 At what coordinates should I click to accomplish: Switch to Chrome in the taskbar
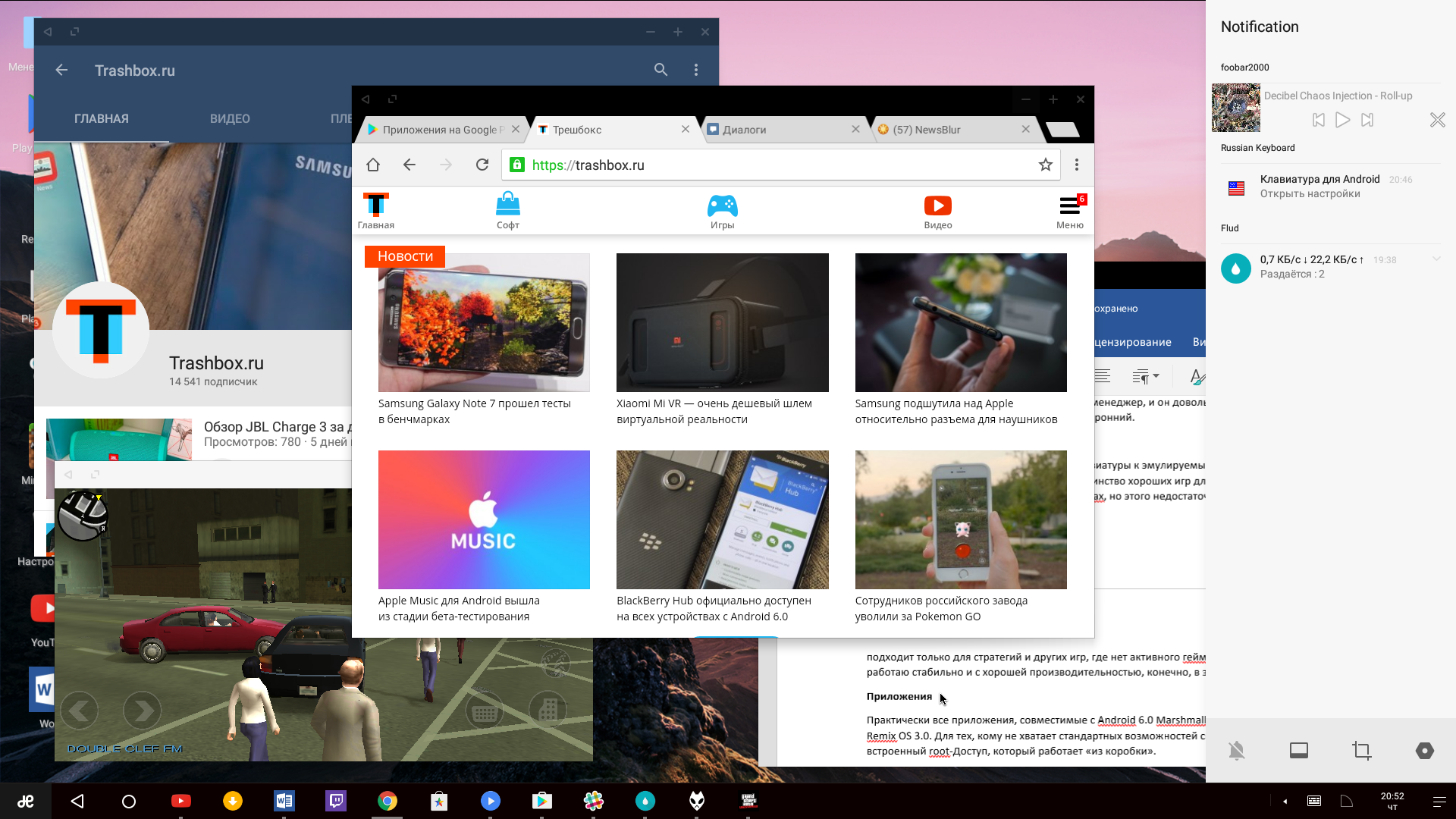pos(388,801)
